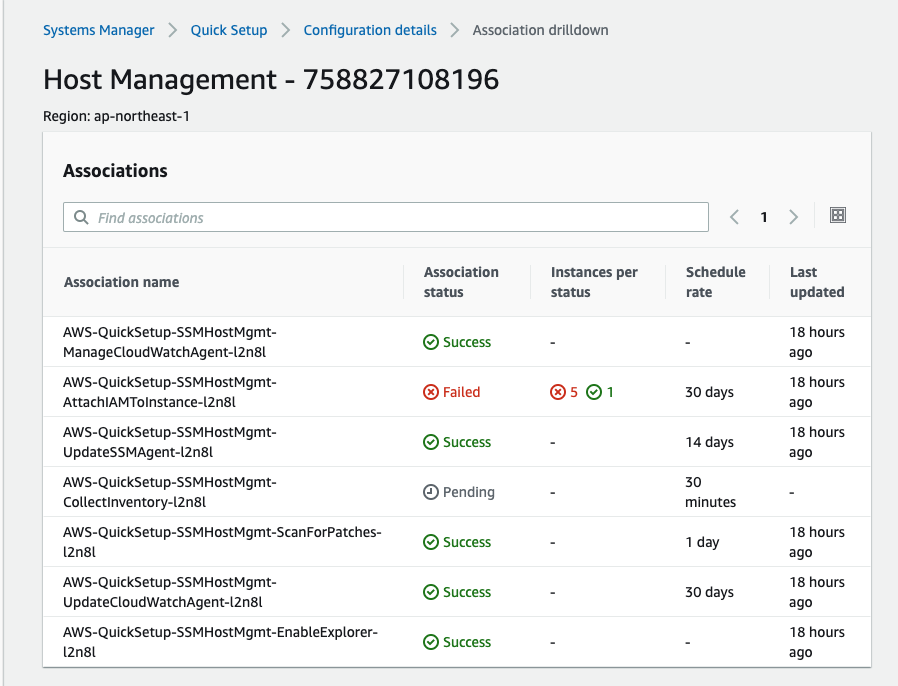Viewport: 898px width, 686px height.
Task: Click the Failed status red X icon
Action: [431, 392]
